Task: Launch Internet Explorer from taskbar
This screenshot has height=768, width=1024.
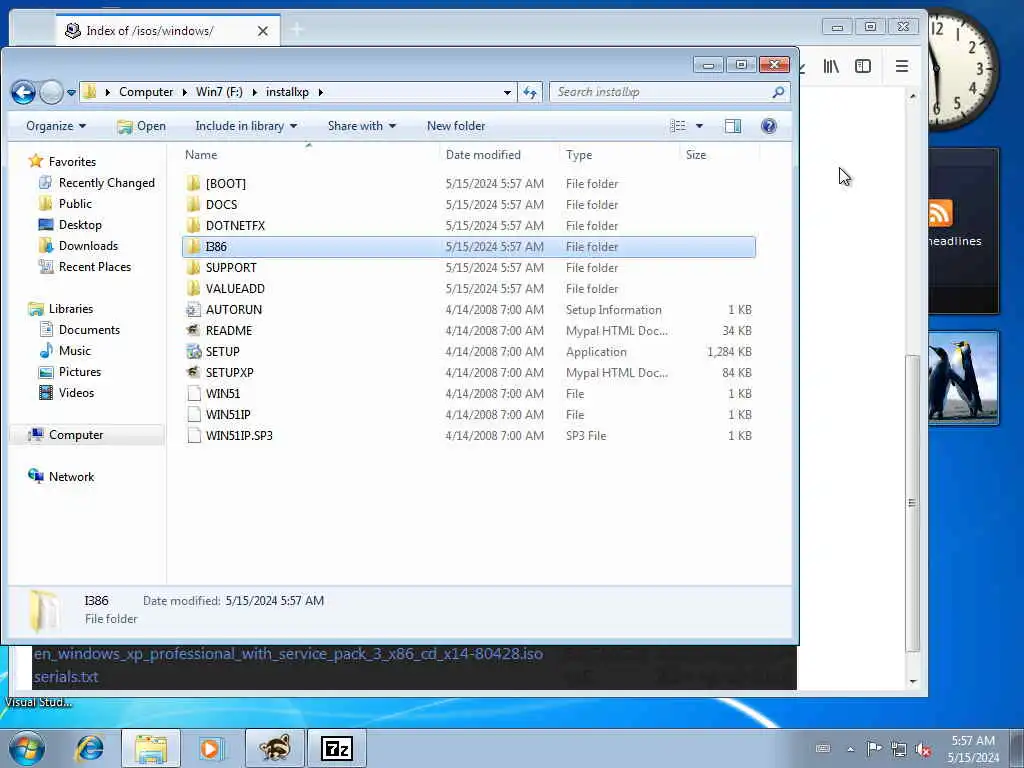Action: click(x=90, y=748)
